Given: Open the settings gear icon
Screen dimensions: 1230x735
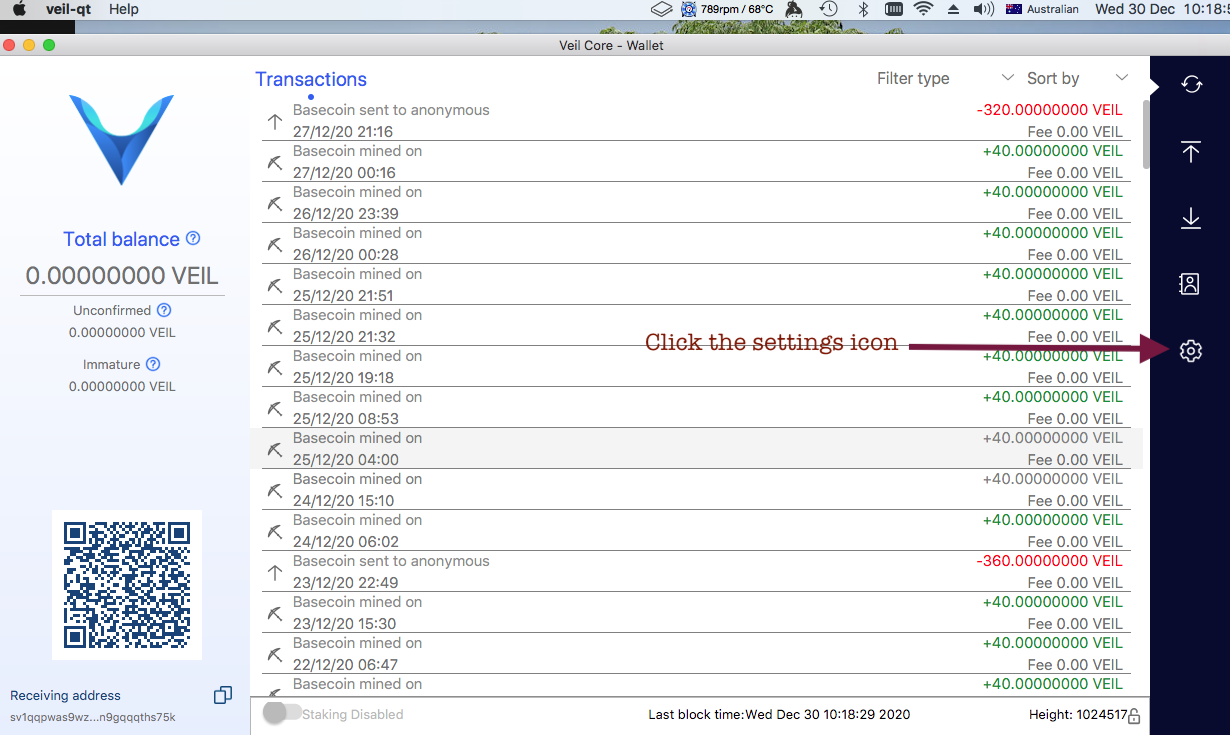Looking at the screenshot, I should (1190, 351).
